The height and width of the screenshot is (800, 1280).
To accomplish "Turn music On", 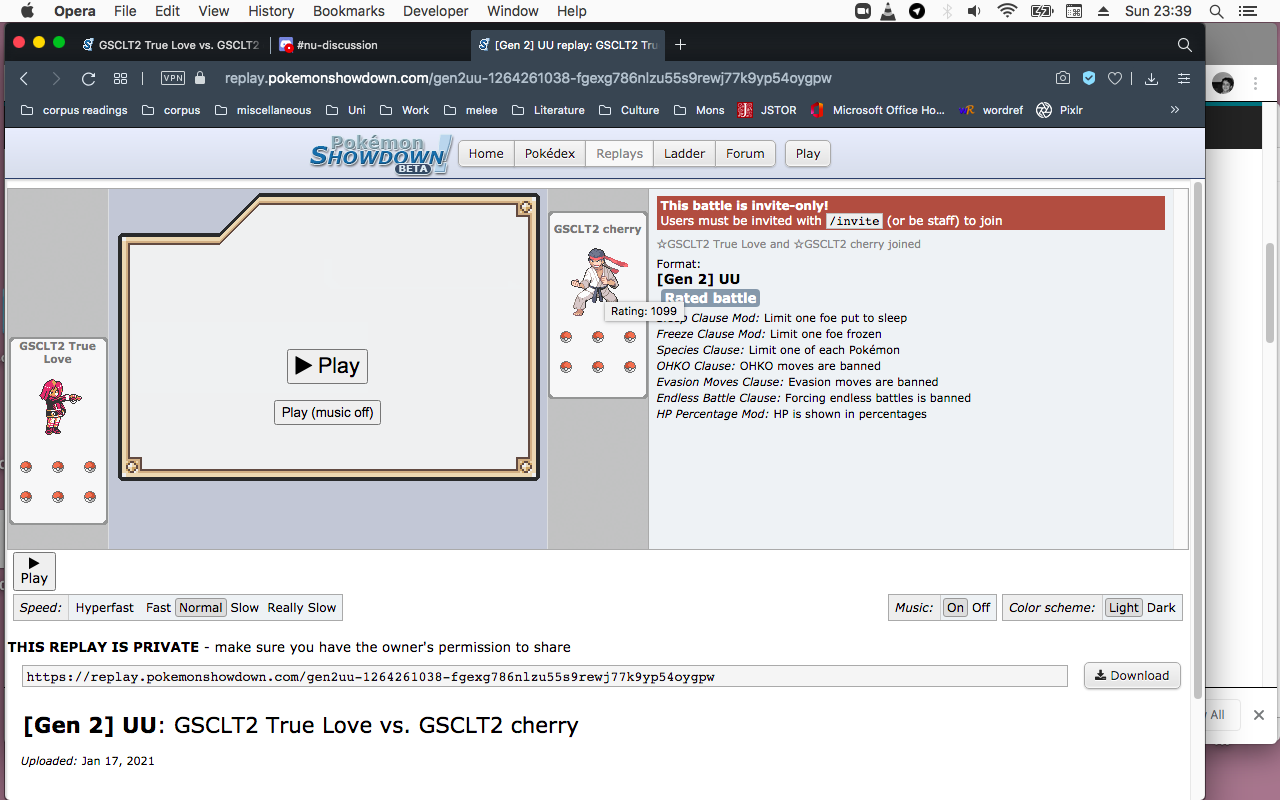I will tap(956, 607).
